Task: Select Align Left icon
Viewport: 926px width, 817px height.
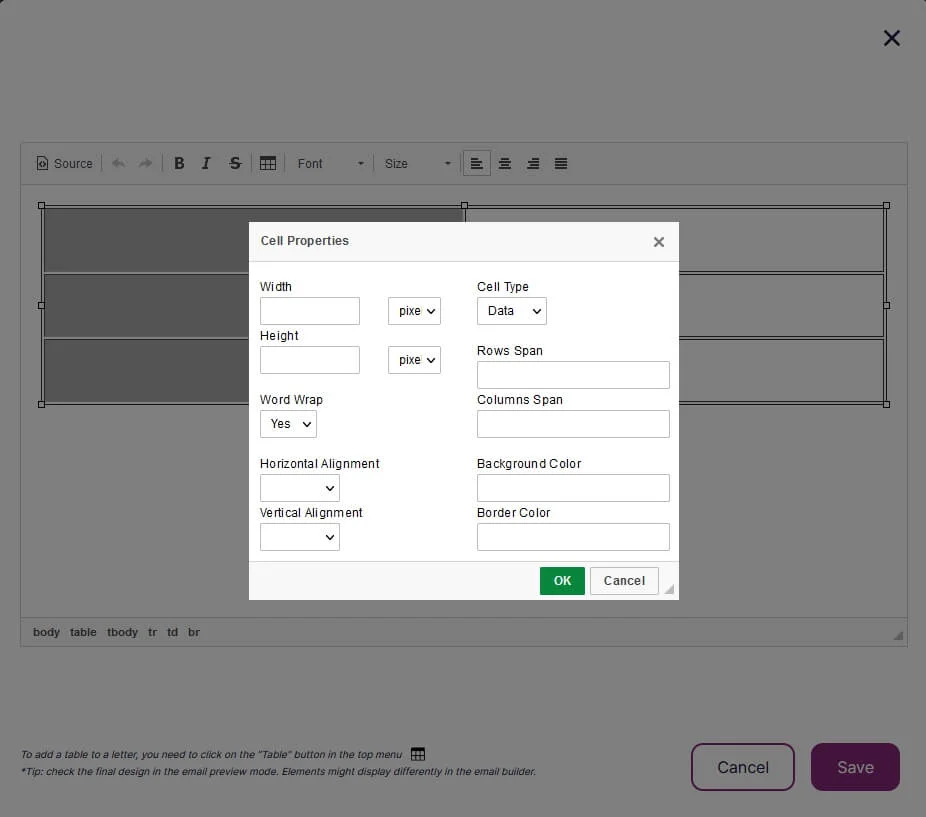Action: coord(477,164)
